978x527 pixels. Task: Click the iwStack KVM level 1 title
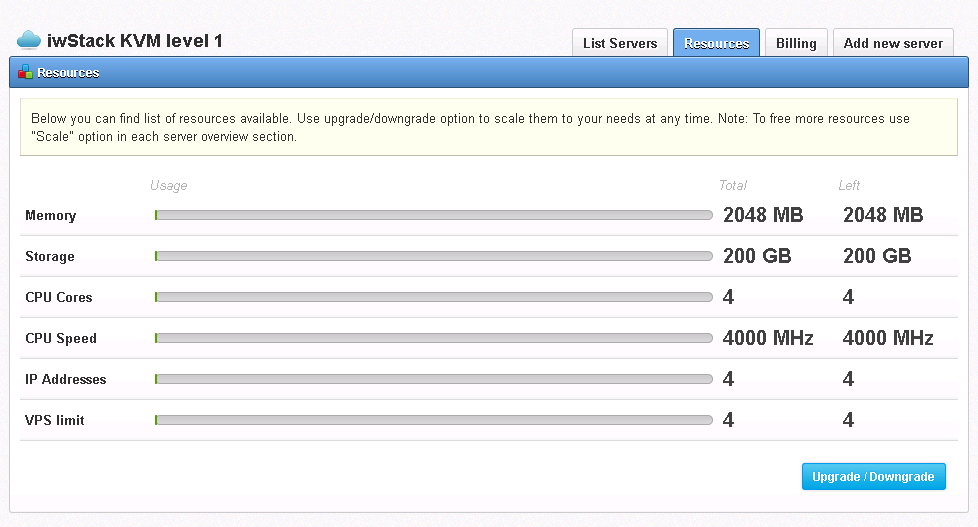(x=135, y=41)
